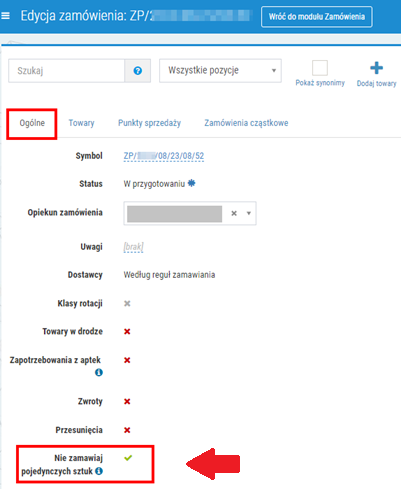Open info icon beside pojedynczych sztuk
The image size is (401, 489).
99,471
